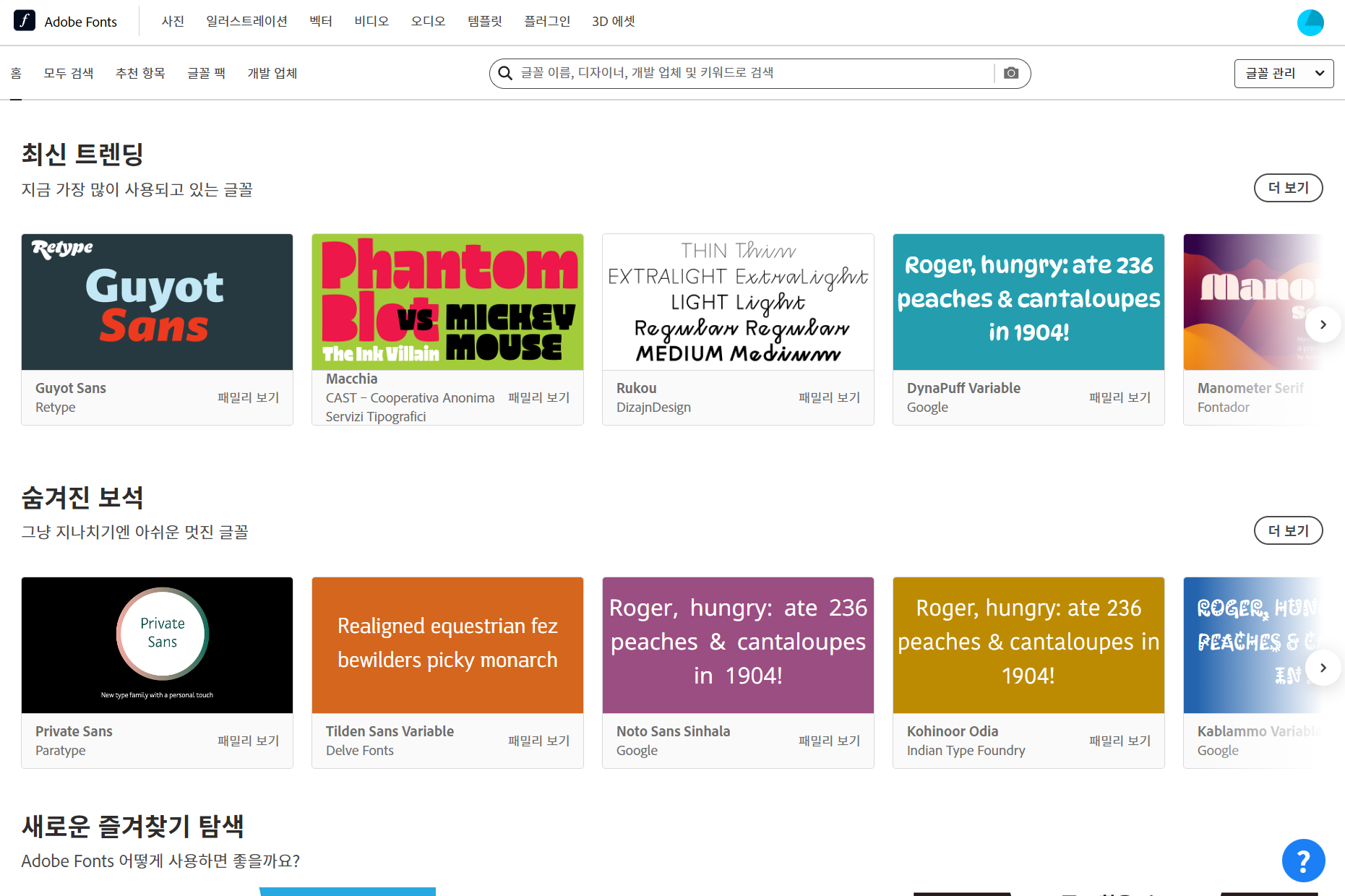Click the font search input field
Screen dimensions: 1345x896
coord(755,73)
